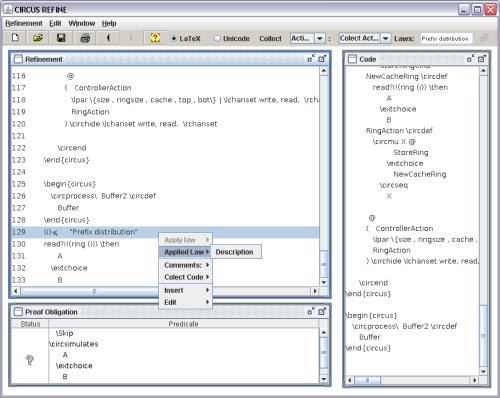Click line 126 \circprocess\ Buffer2 \circdef in Refinement
Image resolution: width=500 pixels, height=398 pixels.
(x=103, y=196)
